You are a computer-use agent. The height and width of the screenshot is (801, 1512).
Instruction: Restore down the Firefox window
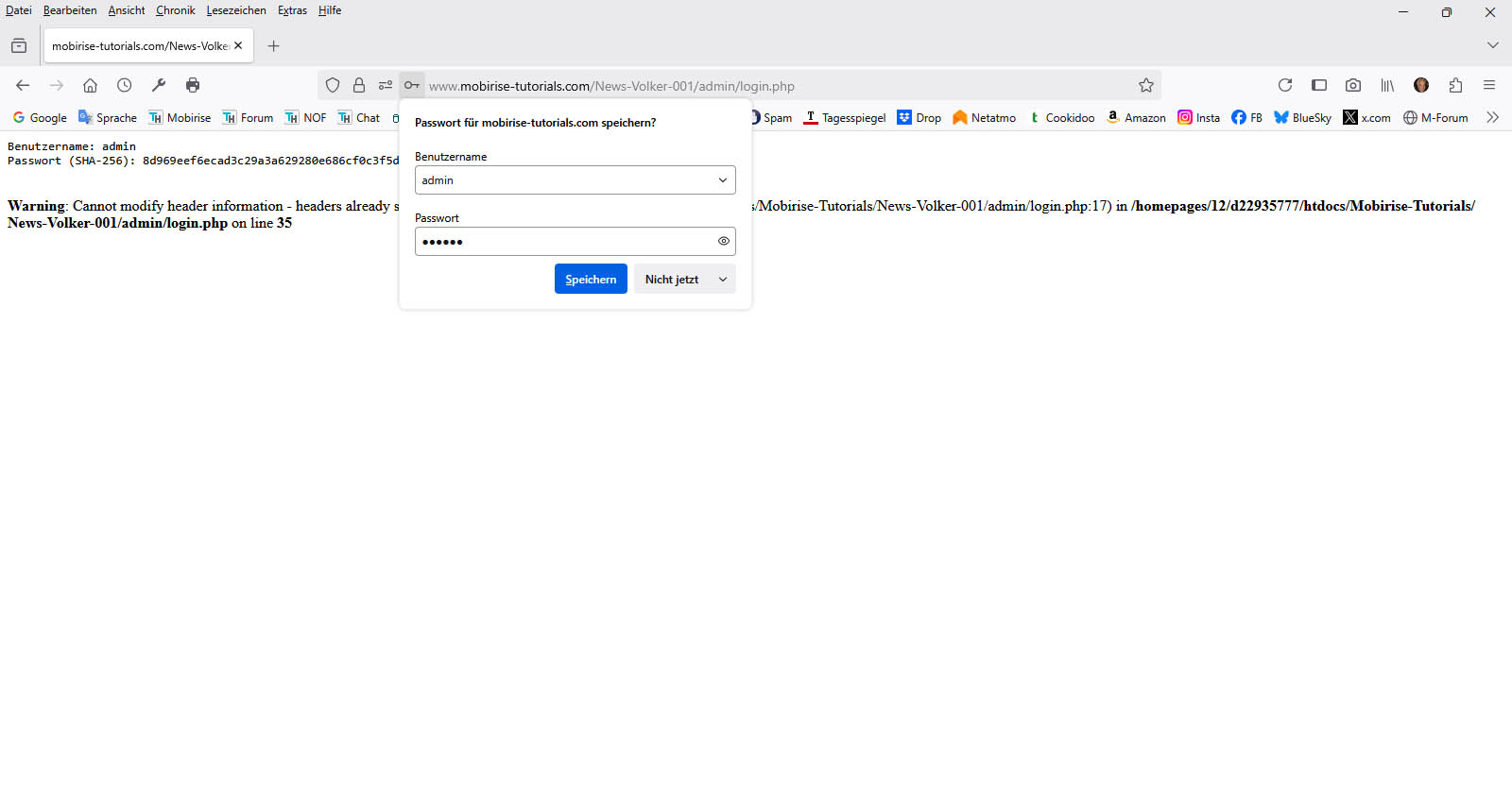click(x=1447, y=11)
